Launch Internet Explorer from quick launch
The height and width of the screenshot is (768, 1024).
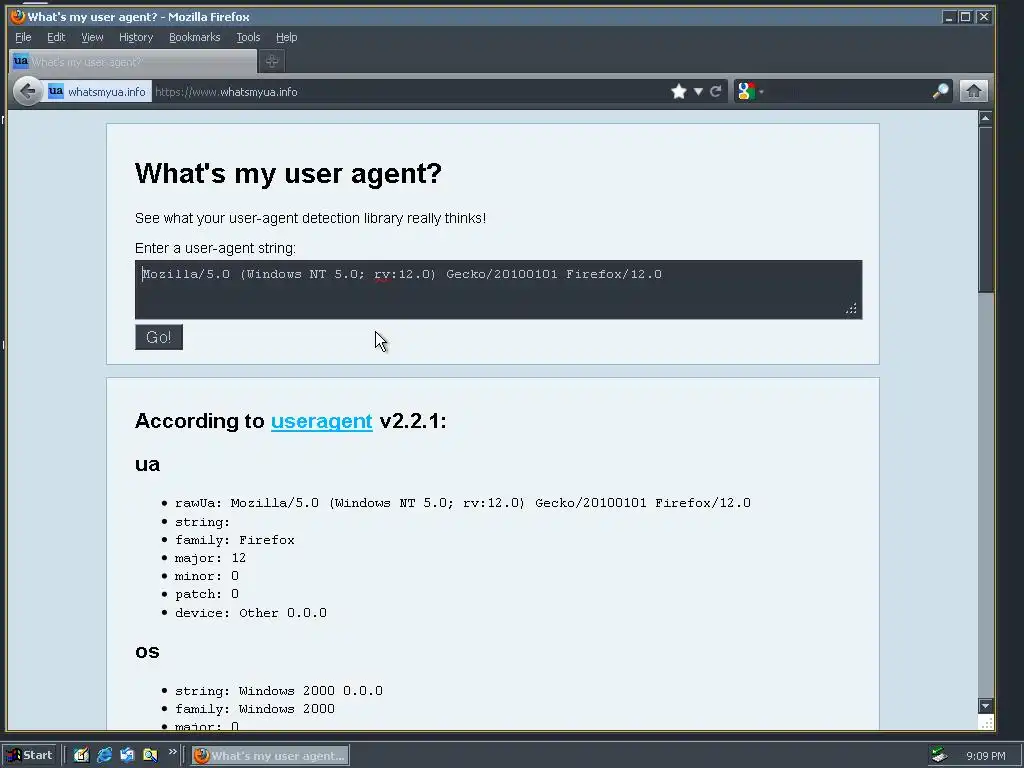pos(104,755)
